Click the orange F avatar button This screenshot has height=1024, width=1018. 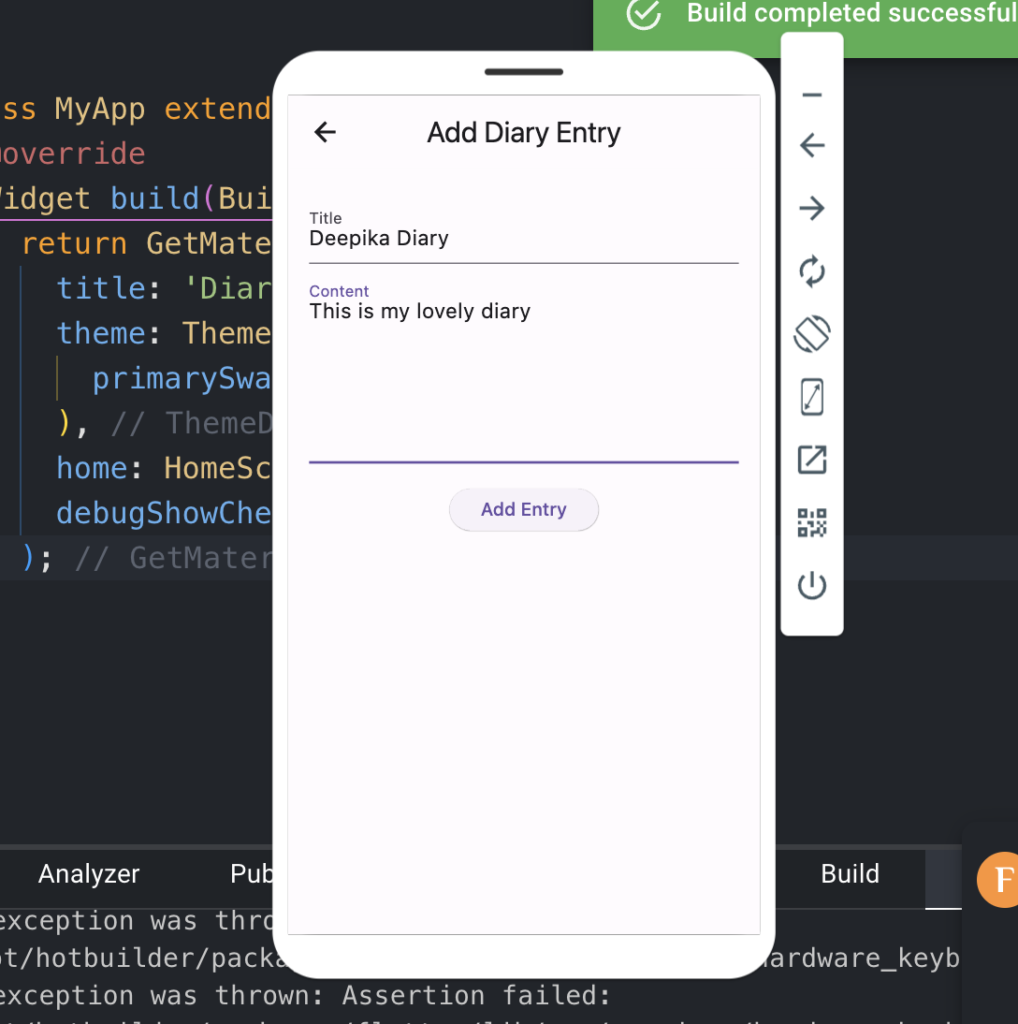click(999, 880)
